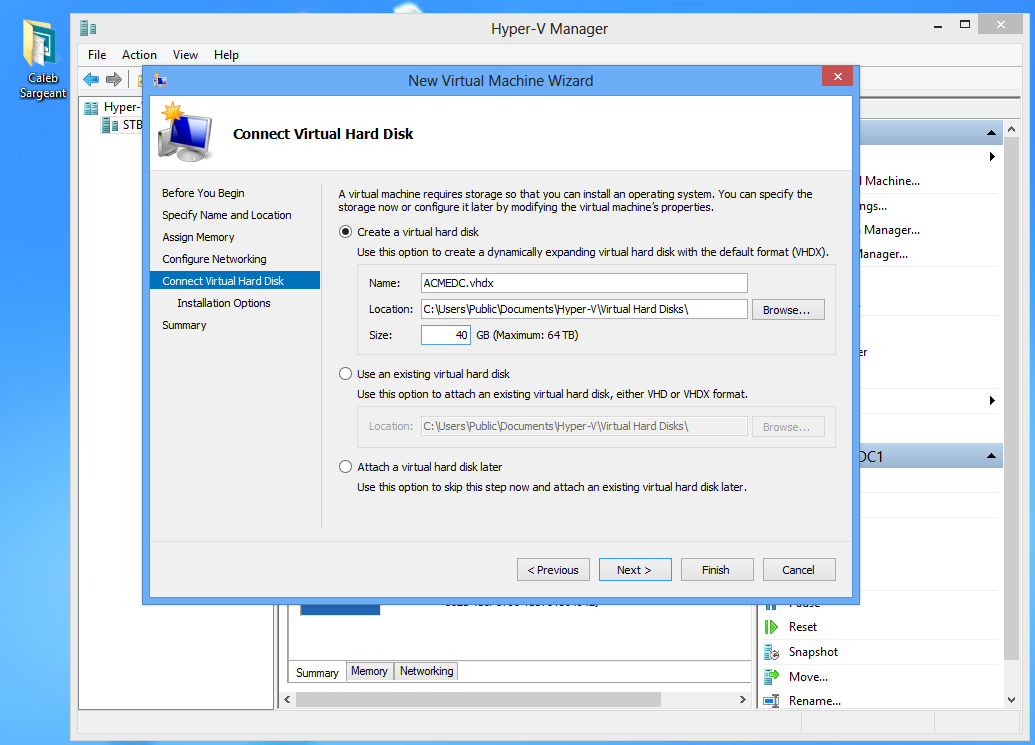The image size is (1035, 745).
Task: Click the Previous button
Action: 552,569
